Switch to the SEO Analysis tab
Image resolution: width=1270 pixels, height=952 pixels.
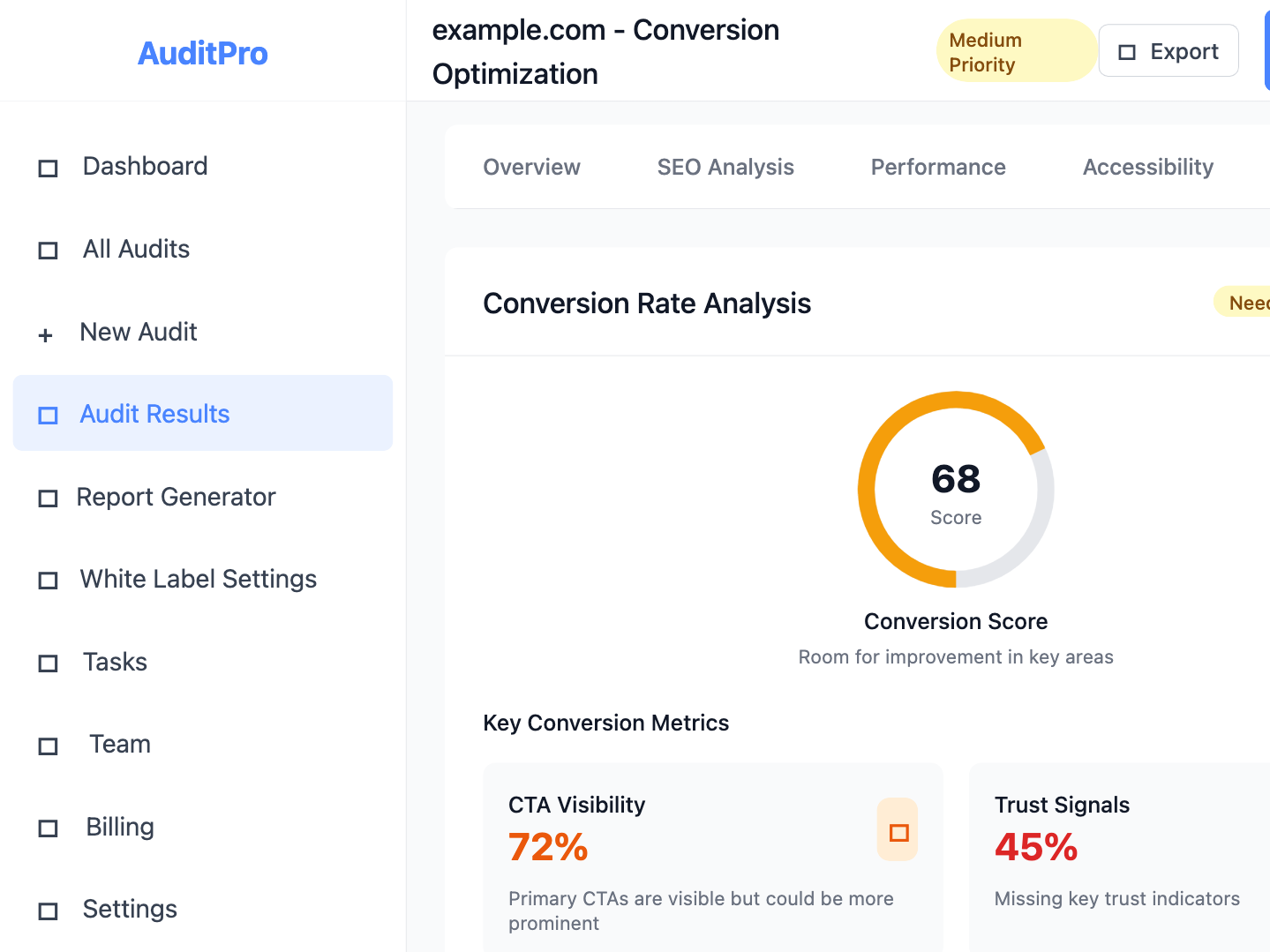pyautogui.click(x=725, y=167)
